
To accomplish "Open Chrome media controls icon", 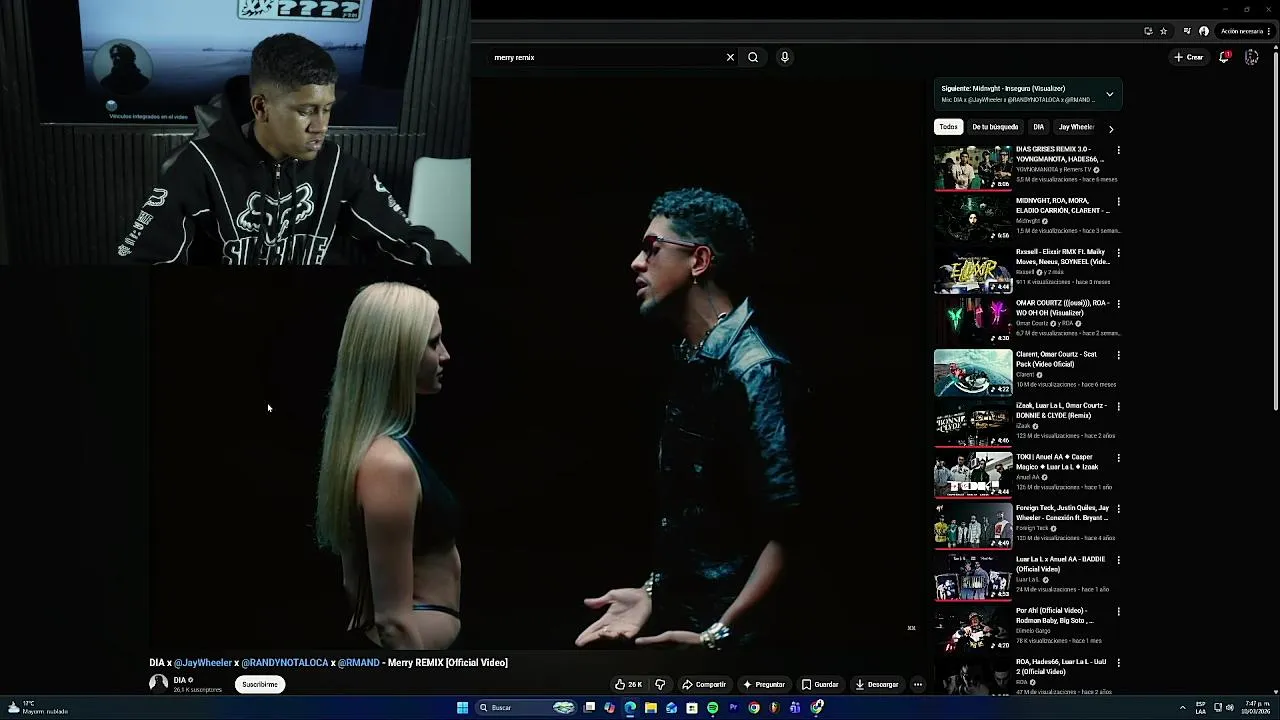I will [1187, 31].
